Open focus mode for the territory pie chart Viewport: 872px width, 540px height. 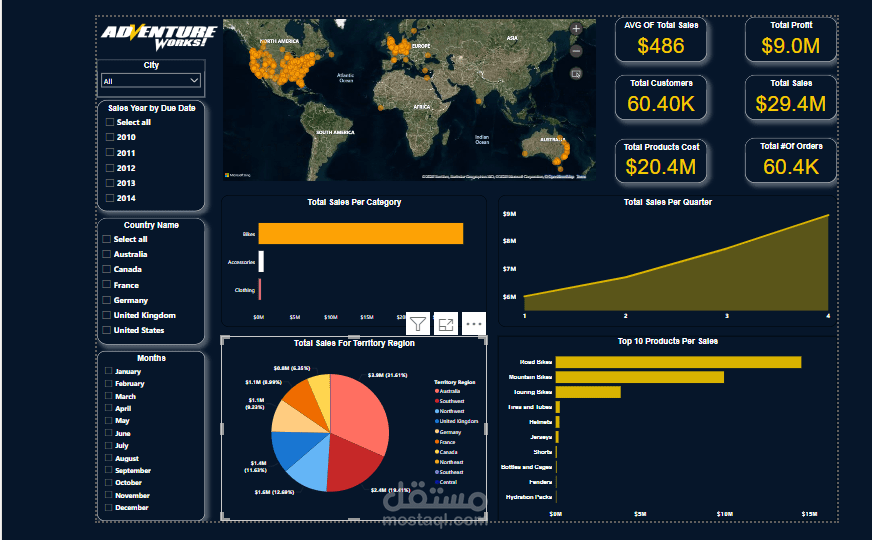(x=446, y=324)
